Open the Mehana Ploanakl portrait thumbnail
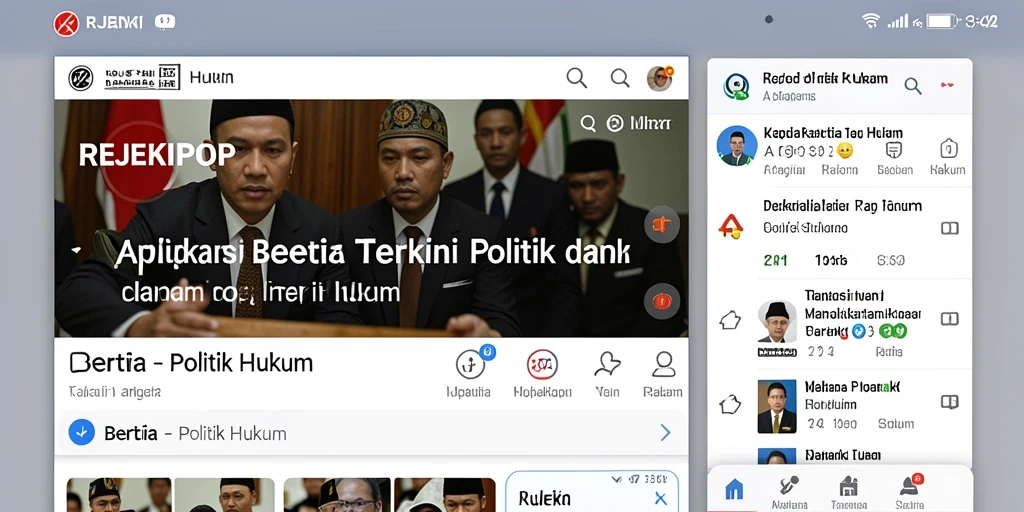Screen dimensions: 1024x512 pyautogui.click(x=777, y=406)
